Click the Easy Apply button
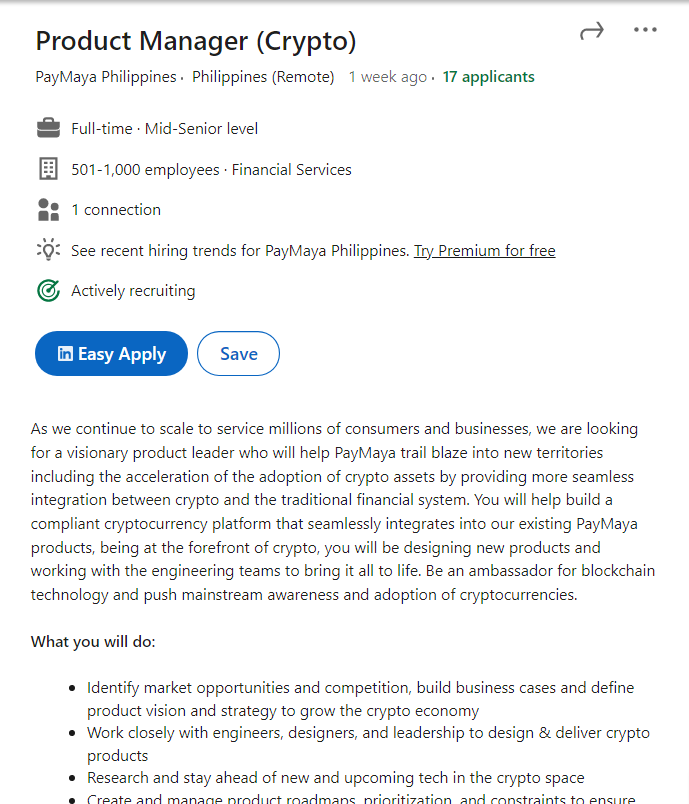This screenshot has width=689, height=804. 111,353
